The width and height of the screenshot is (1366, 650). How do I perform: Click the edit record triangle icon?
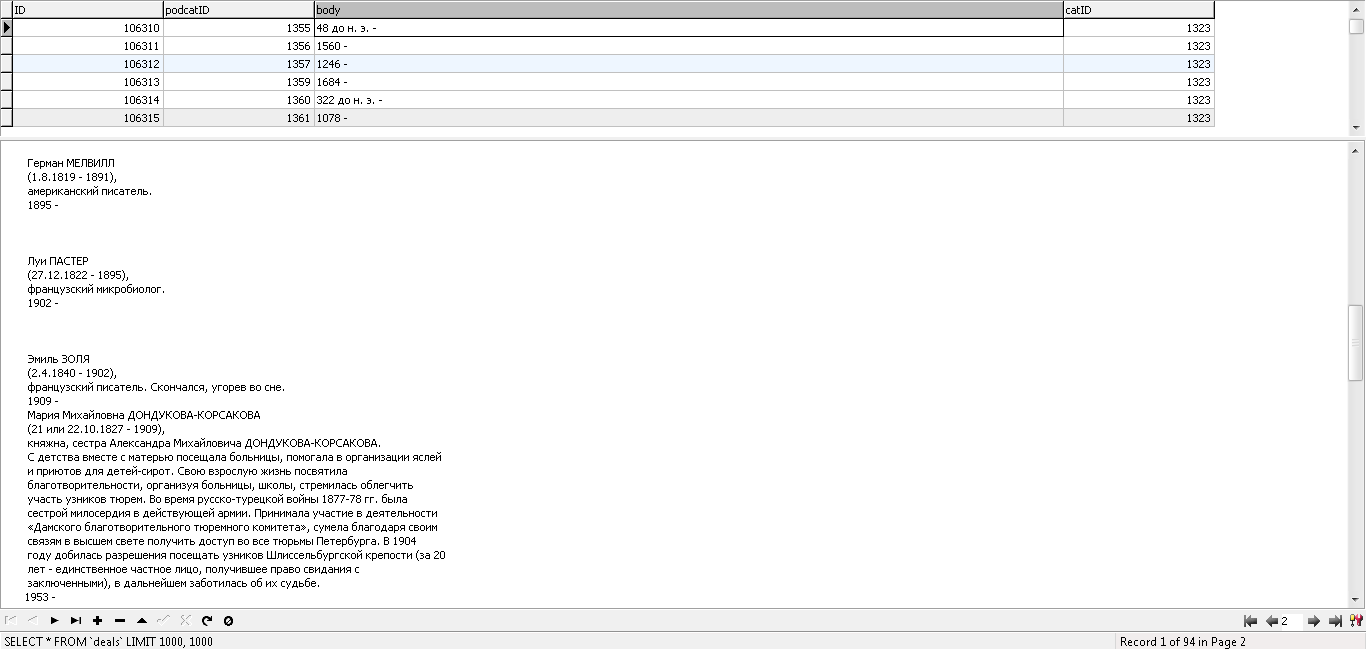coord(142,620)
